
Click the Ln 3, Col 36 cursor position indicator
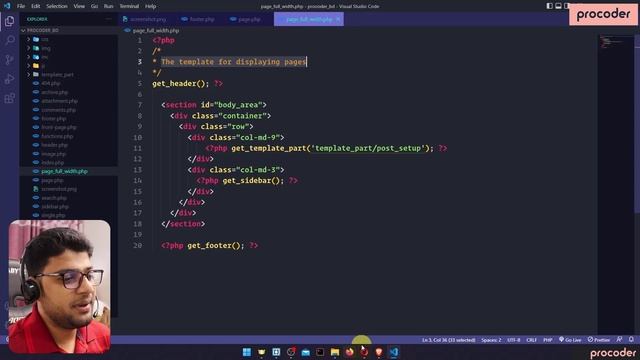(x=449, y=340)
